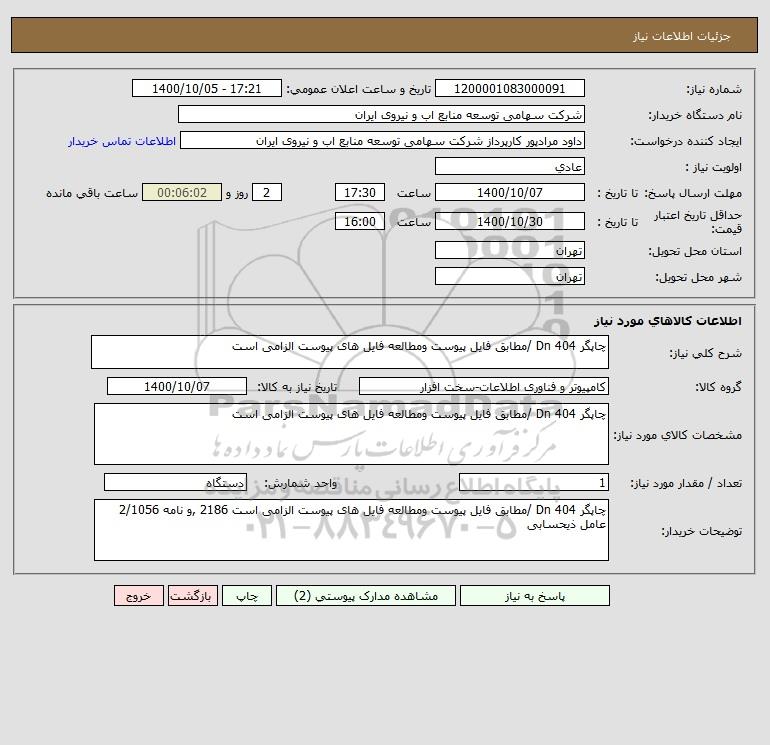Open 'مشاهده مدارک پیوستی (2)' attachments
Viewport: 770px width, 745px height.
(x=366, y=596)
